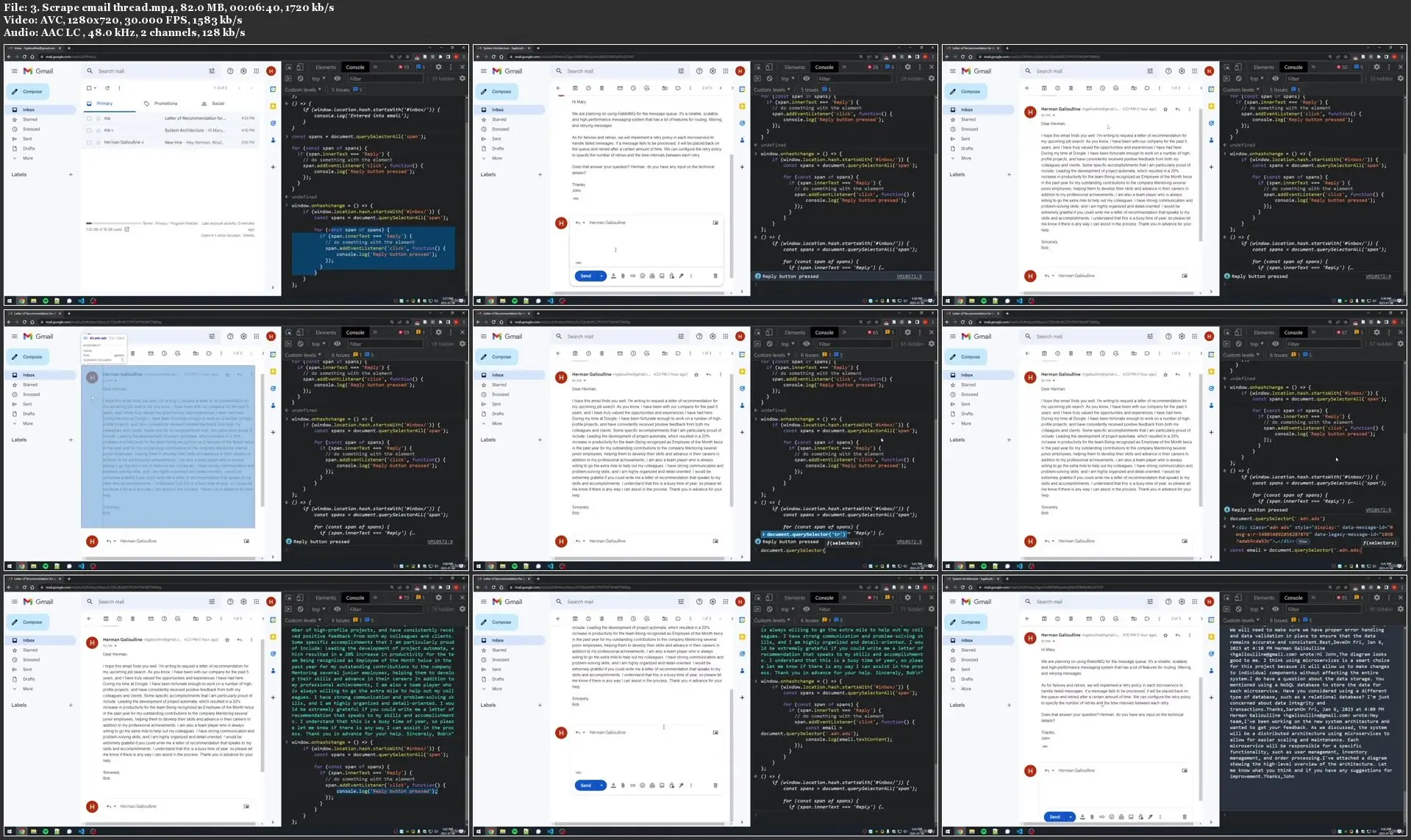Open the Terms link below the inbox list
Image resolution: width=1411 pixels, height=840 pixels.
148,223
